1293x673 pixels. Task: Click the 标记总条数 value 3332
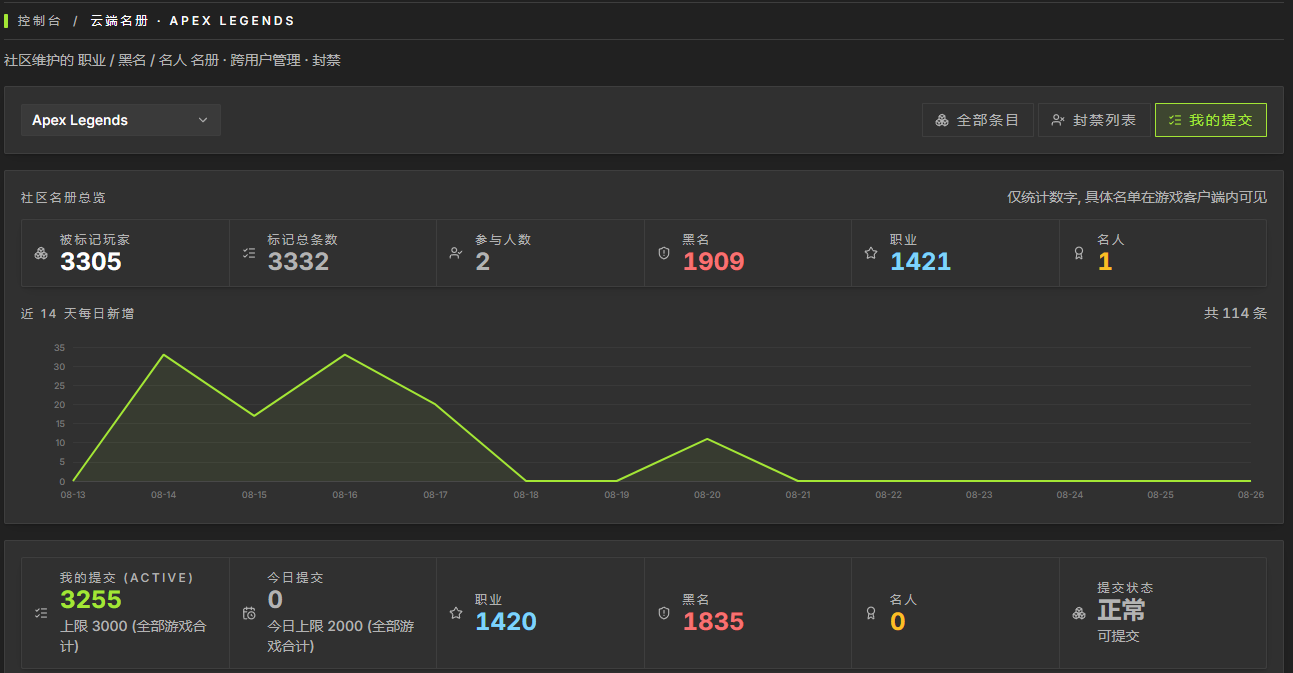click(298, 262)
